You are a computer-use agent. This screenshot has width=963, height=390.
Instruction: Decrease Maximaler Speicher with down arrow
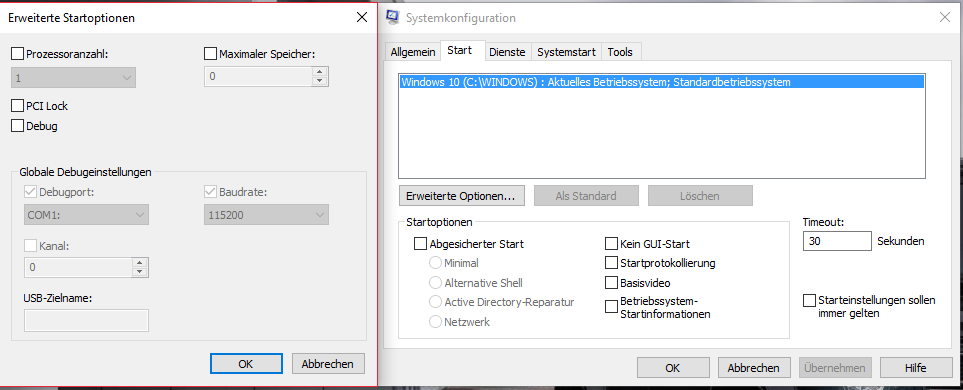pyautogui.click(x=319, y=81)
